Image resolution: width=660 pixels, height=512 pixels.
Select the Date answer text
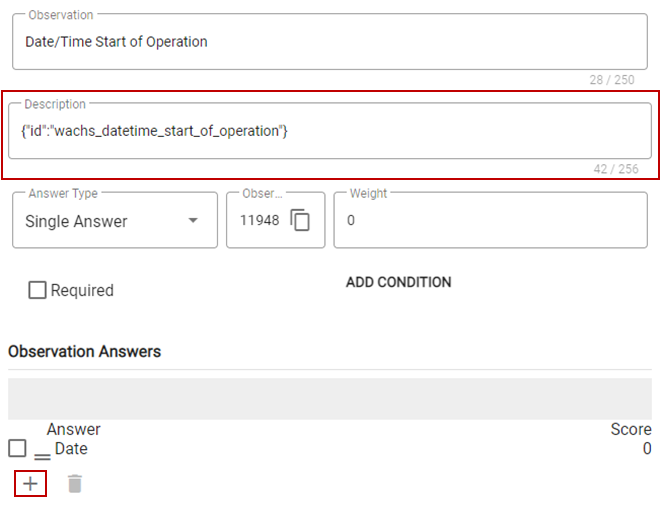[x=71, y=448]
